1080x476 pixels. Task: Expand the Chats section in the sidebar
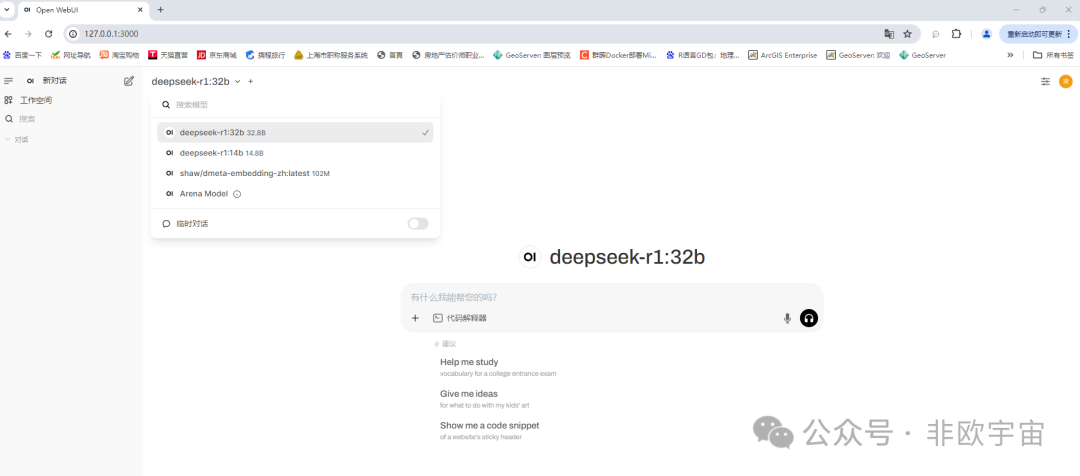tap(17, 140)
